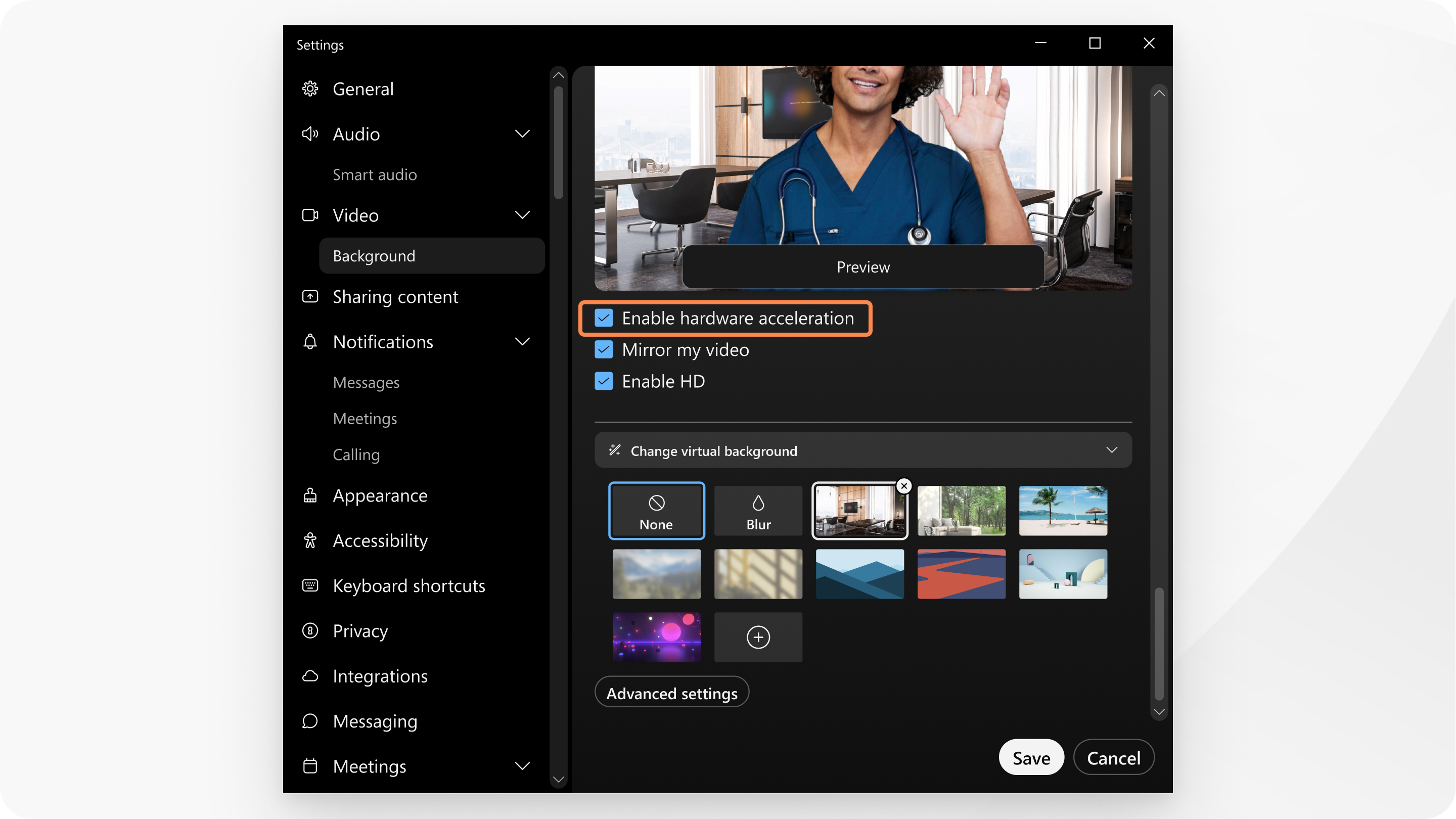Viewport: 1456px width, 819px height.
Task: Click the Save button
Action: (1031, 757)
